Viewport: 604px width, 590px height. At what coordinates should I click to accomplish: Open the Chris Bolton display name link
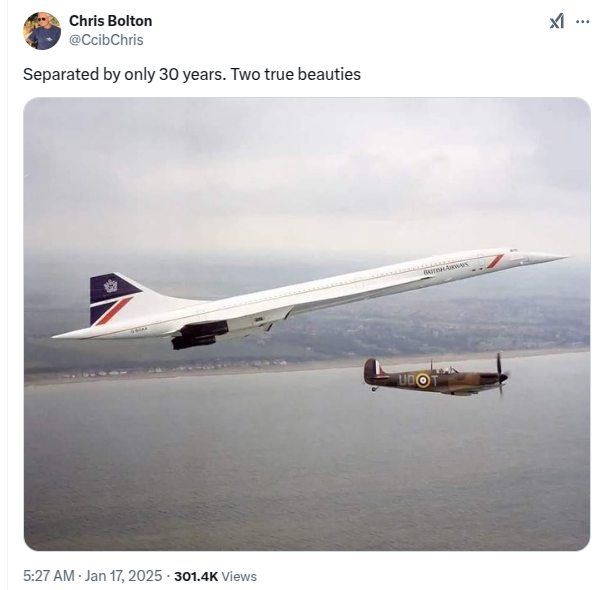click(x=110, y=21)
